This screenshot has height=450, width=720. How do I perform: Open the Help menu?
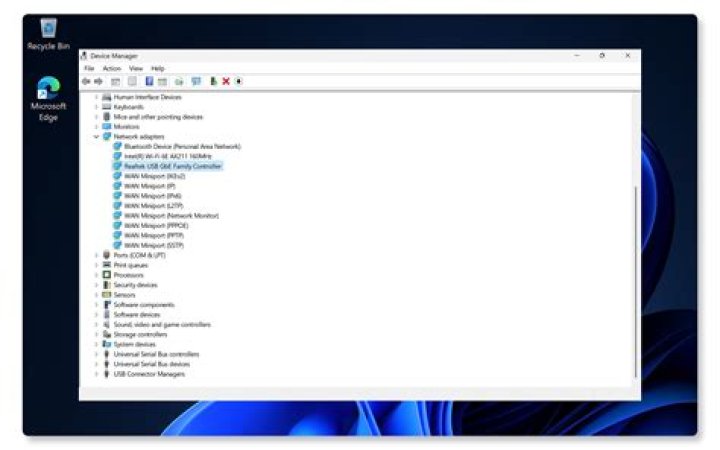tap(158, 68)
